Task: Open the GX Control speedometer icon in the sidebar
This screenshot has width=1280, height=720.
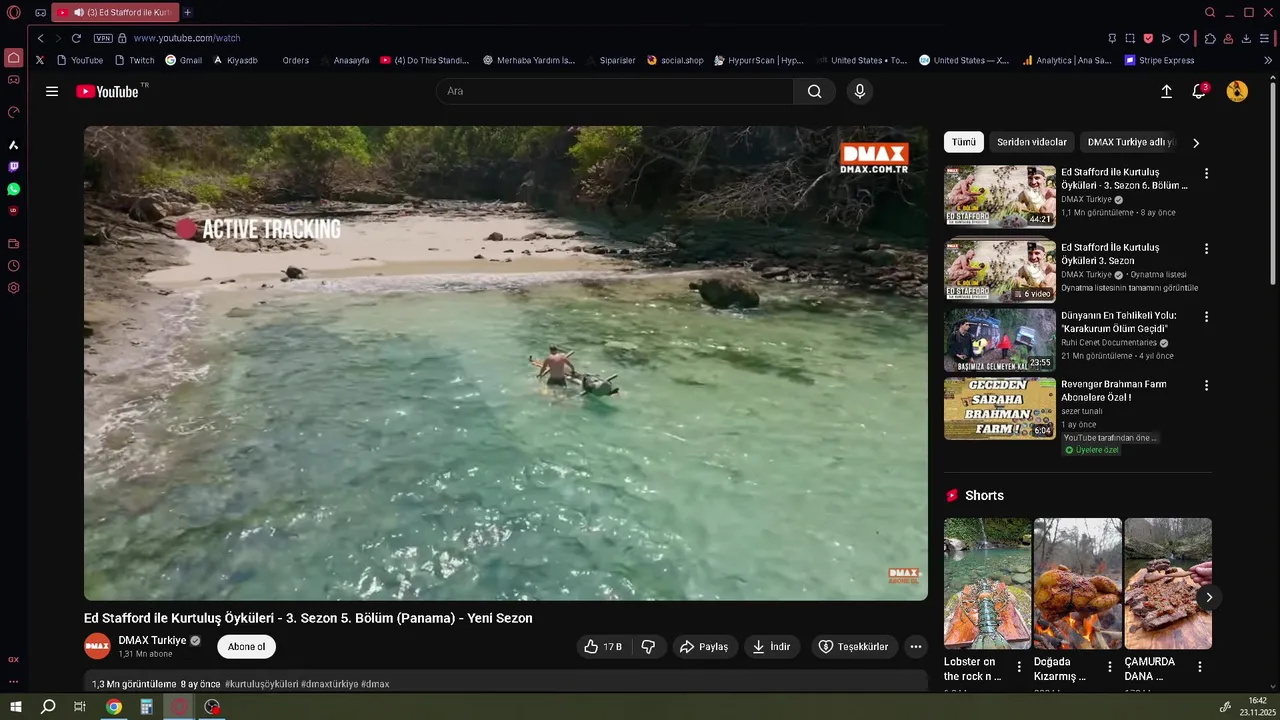Action: pos(14,112)
